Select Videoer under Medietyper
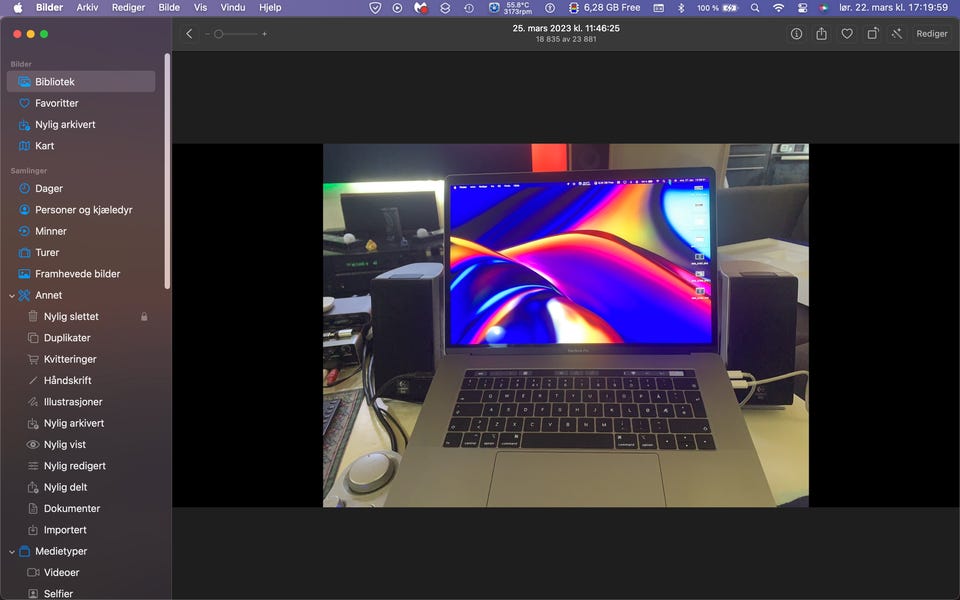This screenshot has height=600, width=960. click(x=61, y=572)
